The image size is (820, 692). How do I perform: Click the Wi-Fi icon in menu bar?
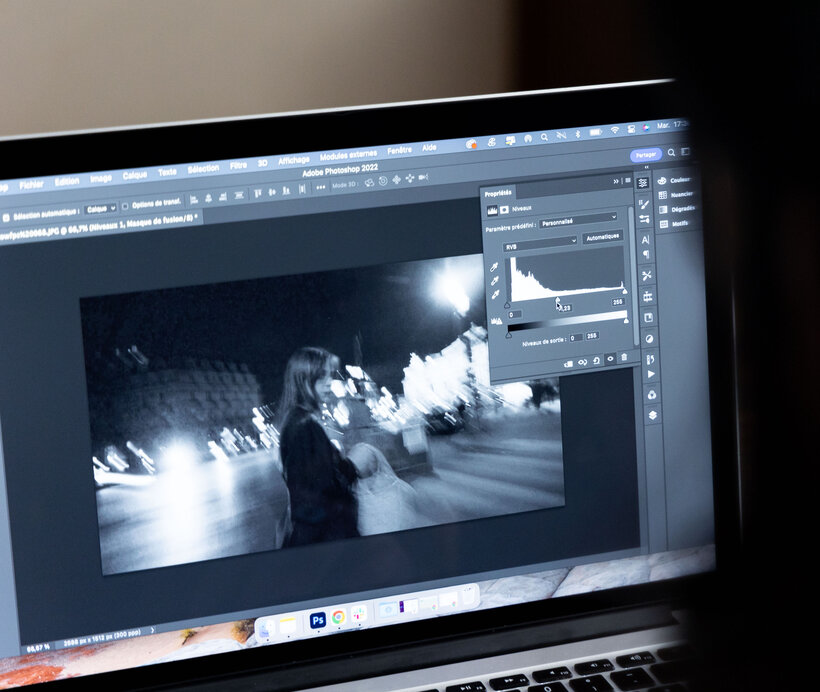click(615, 130)
